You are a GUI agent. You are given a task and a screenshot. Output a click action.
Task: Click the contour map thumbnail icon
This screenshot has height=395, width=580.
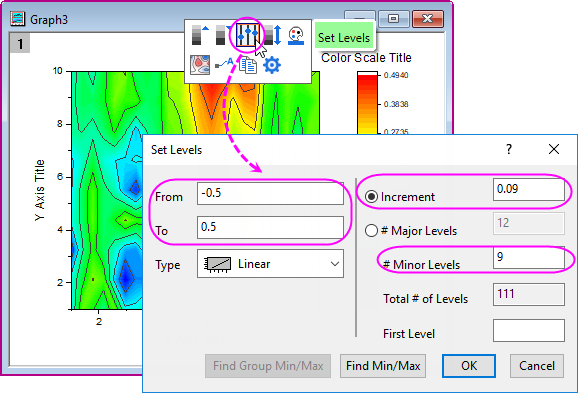(200, 65)
